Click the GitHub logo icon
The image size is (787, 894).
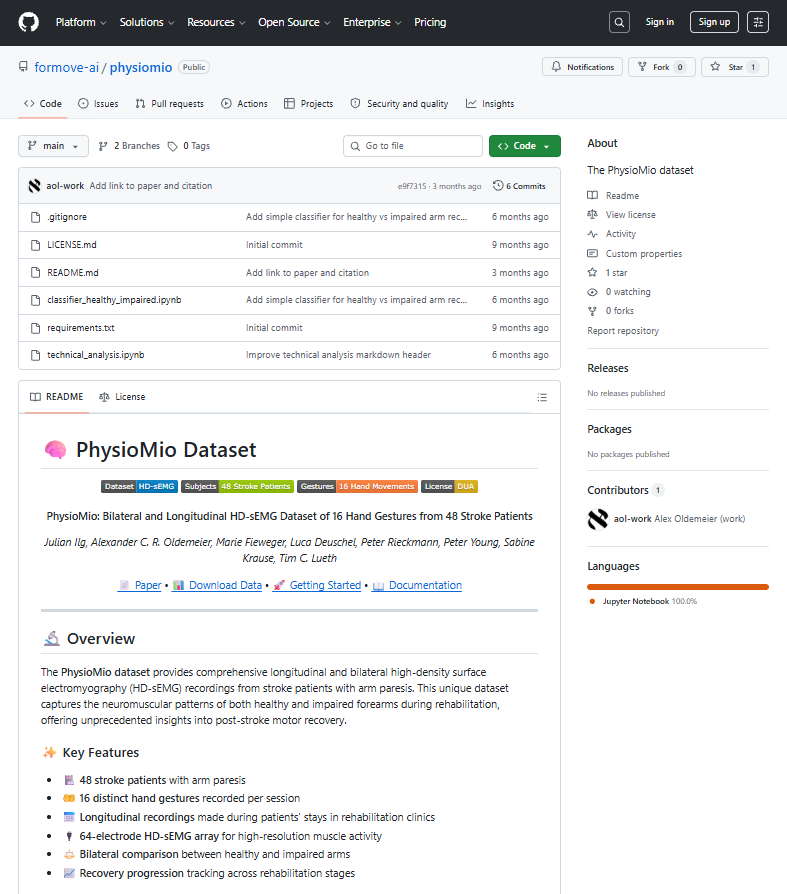[28, 22]
